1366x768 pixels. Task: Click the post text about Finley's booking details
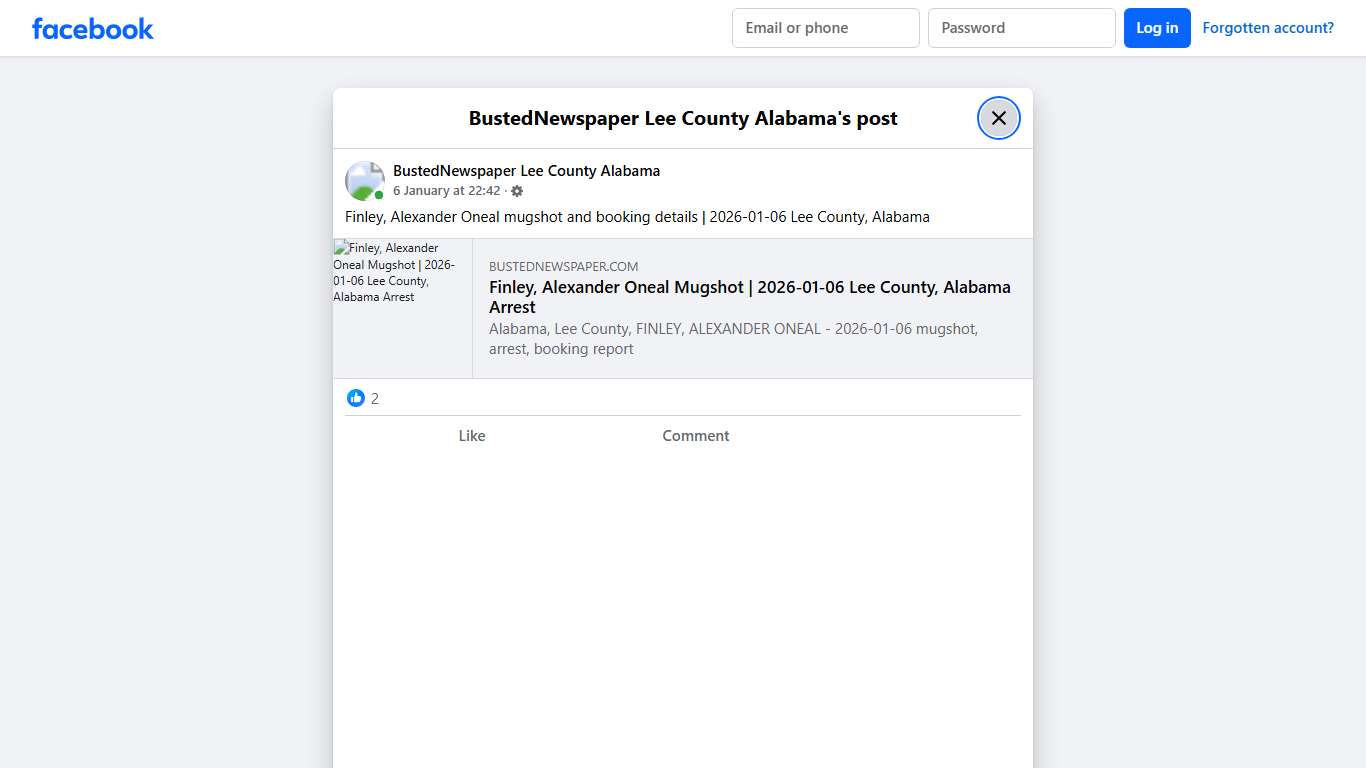pos(637,216)
